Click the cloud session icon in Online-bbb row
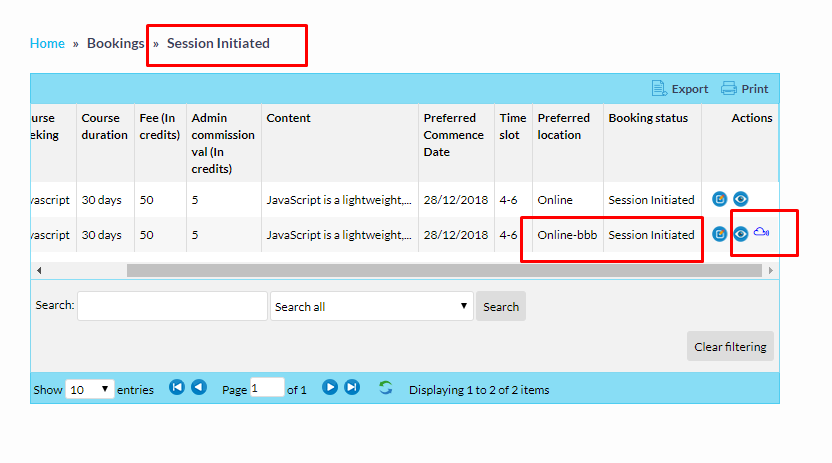This screenshot has height=463, width=832. [x=761, y=233]
